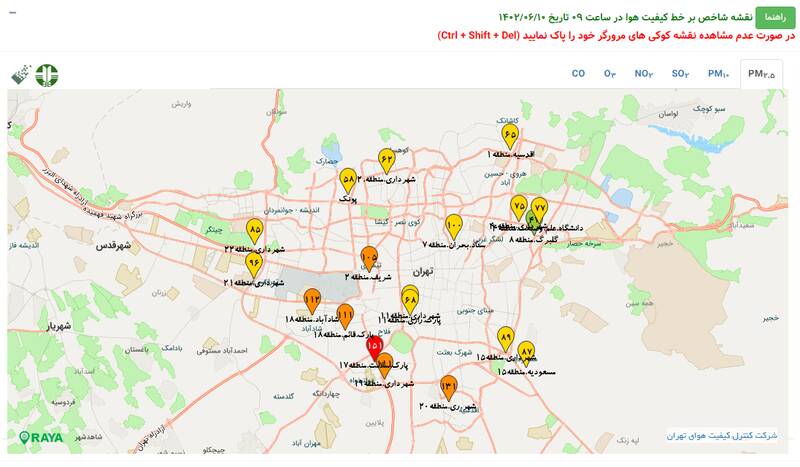
Task: Click the پونک station label
Action: coord(347,199)
